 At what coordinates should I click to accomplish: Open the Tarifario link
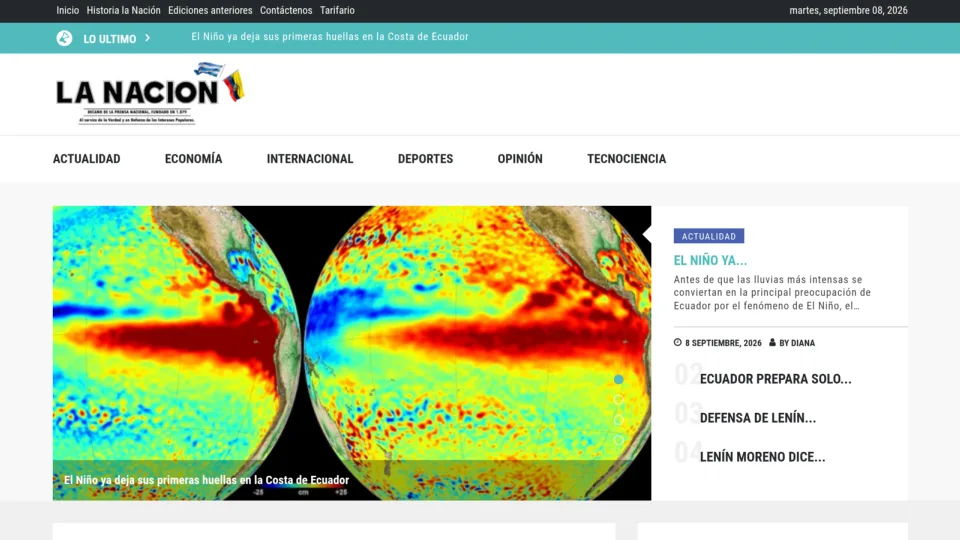[337, 10]
